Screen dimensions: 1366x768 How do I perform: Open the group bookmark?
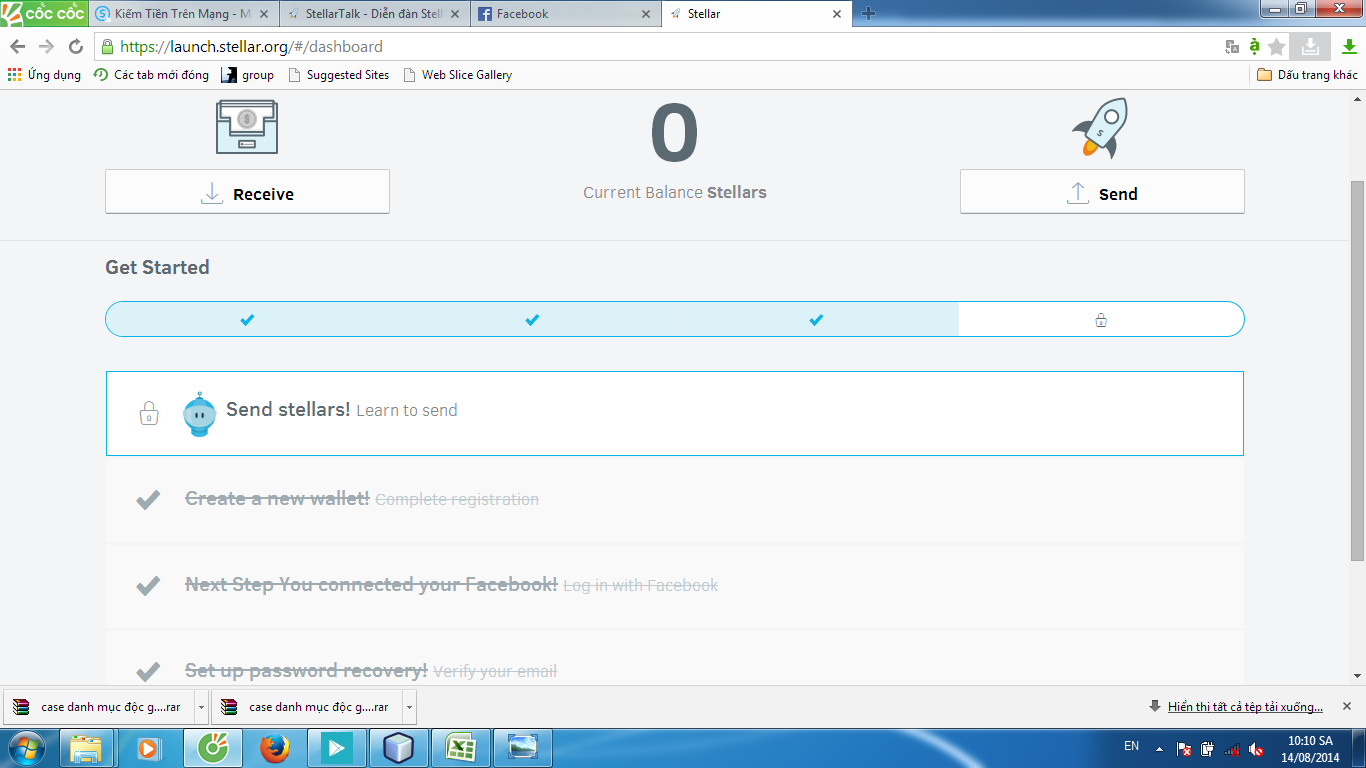tap(247, 75)
